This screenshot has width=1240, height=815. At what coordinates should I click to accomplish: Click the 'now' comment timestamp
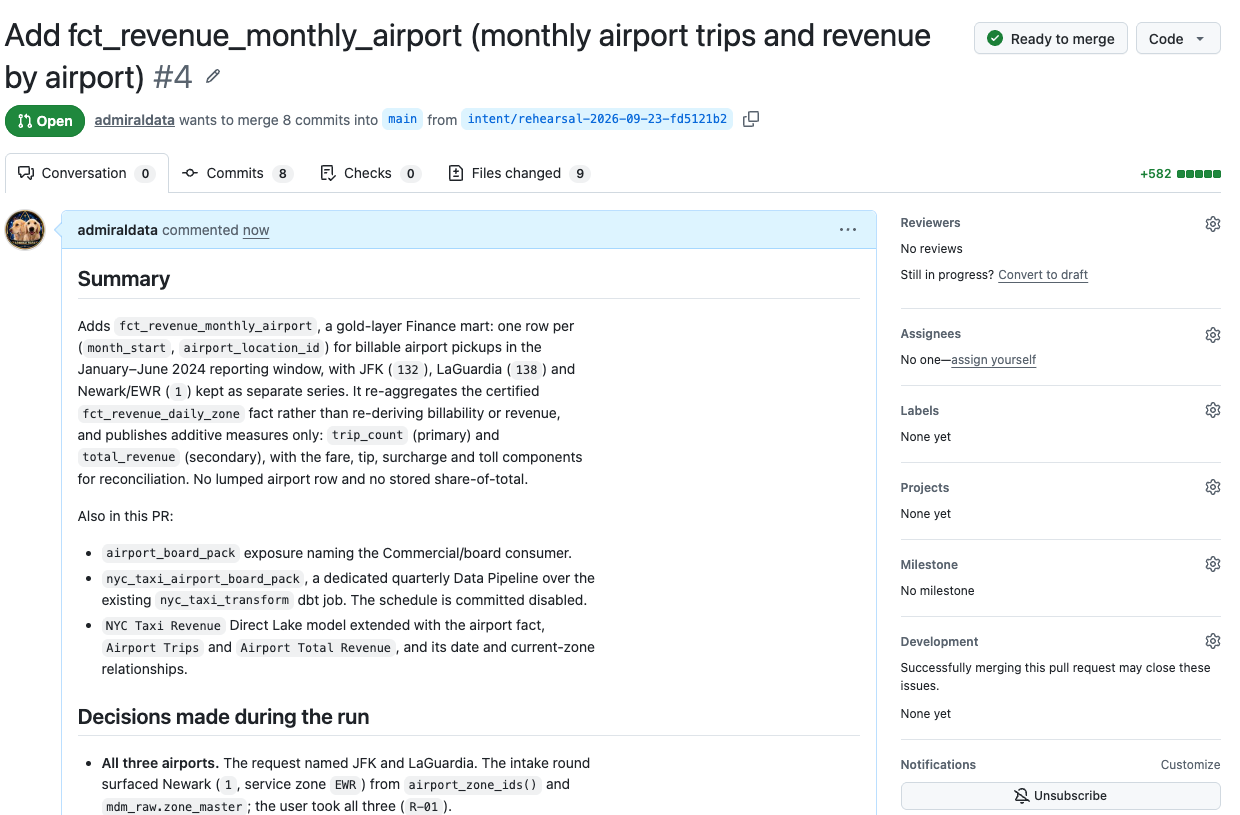click(256, 230)
